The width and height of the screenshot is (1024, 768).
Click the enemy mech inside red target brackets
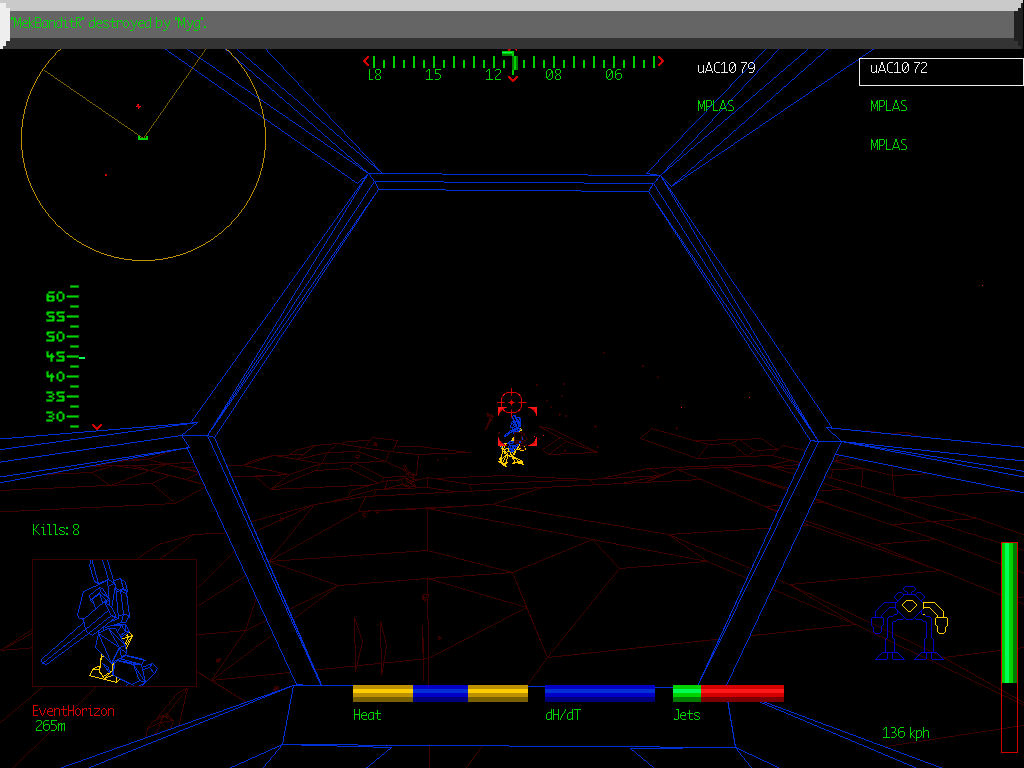513,442
